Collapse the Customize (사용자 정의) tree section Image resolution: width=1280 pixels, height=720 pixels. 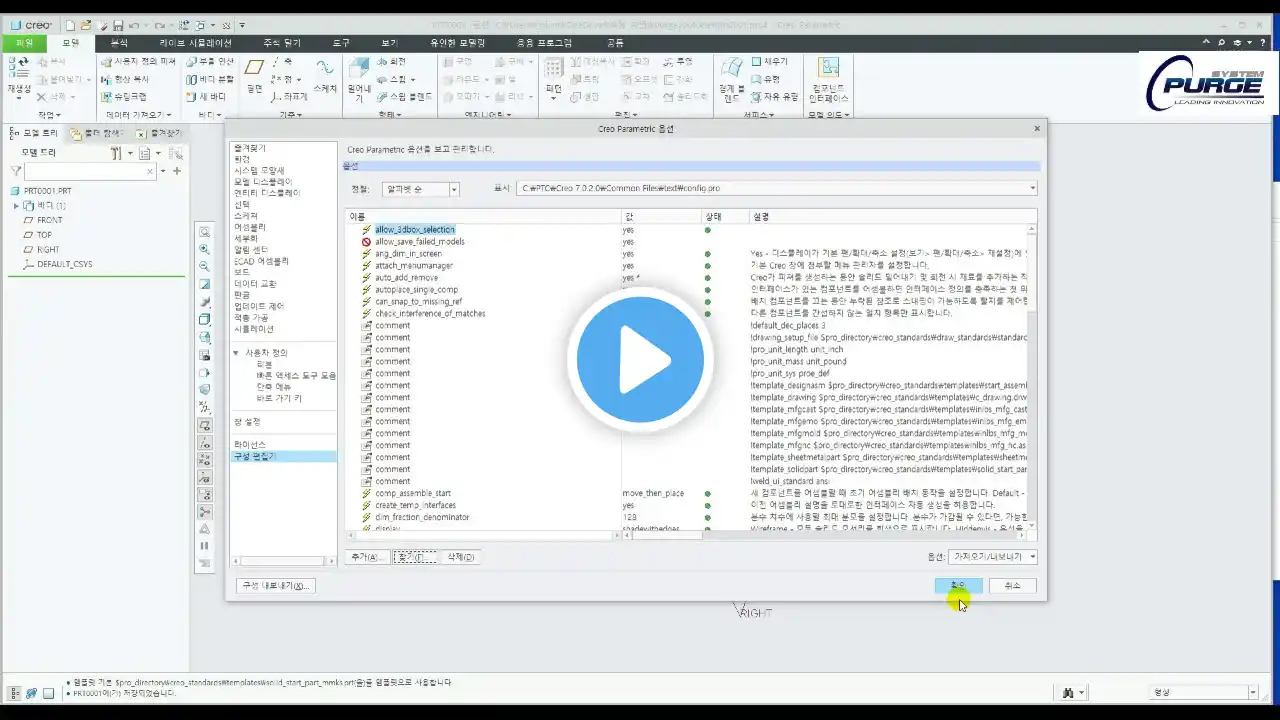click(x=237, y=353)
